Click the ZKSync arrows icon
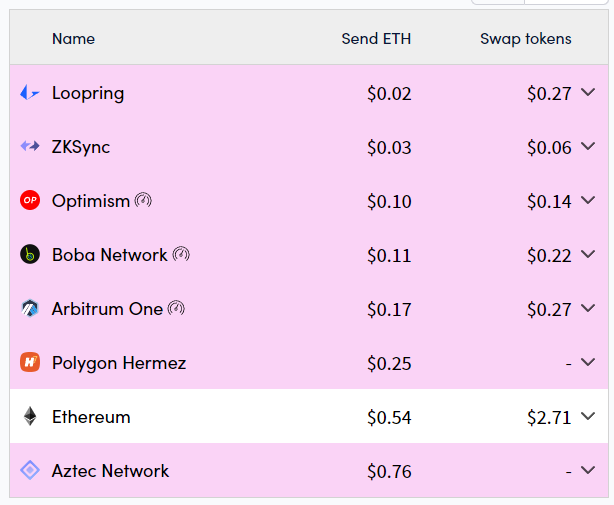This screenshot has width=614, height=505. 30,147
